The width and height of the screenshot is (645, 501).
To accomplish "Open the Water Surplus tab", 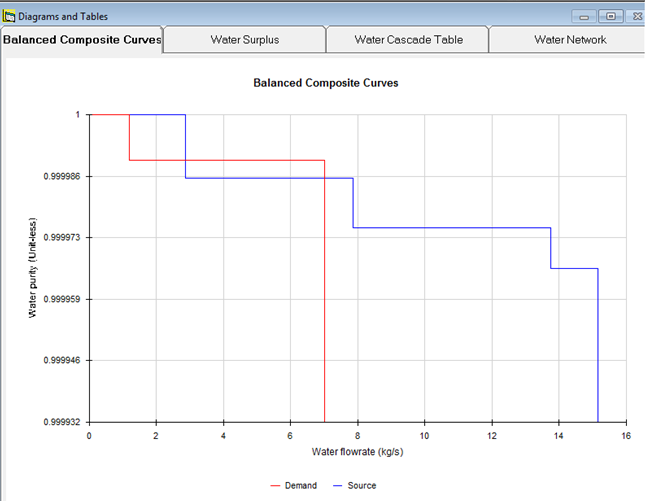I will click(x=244, y=40).
